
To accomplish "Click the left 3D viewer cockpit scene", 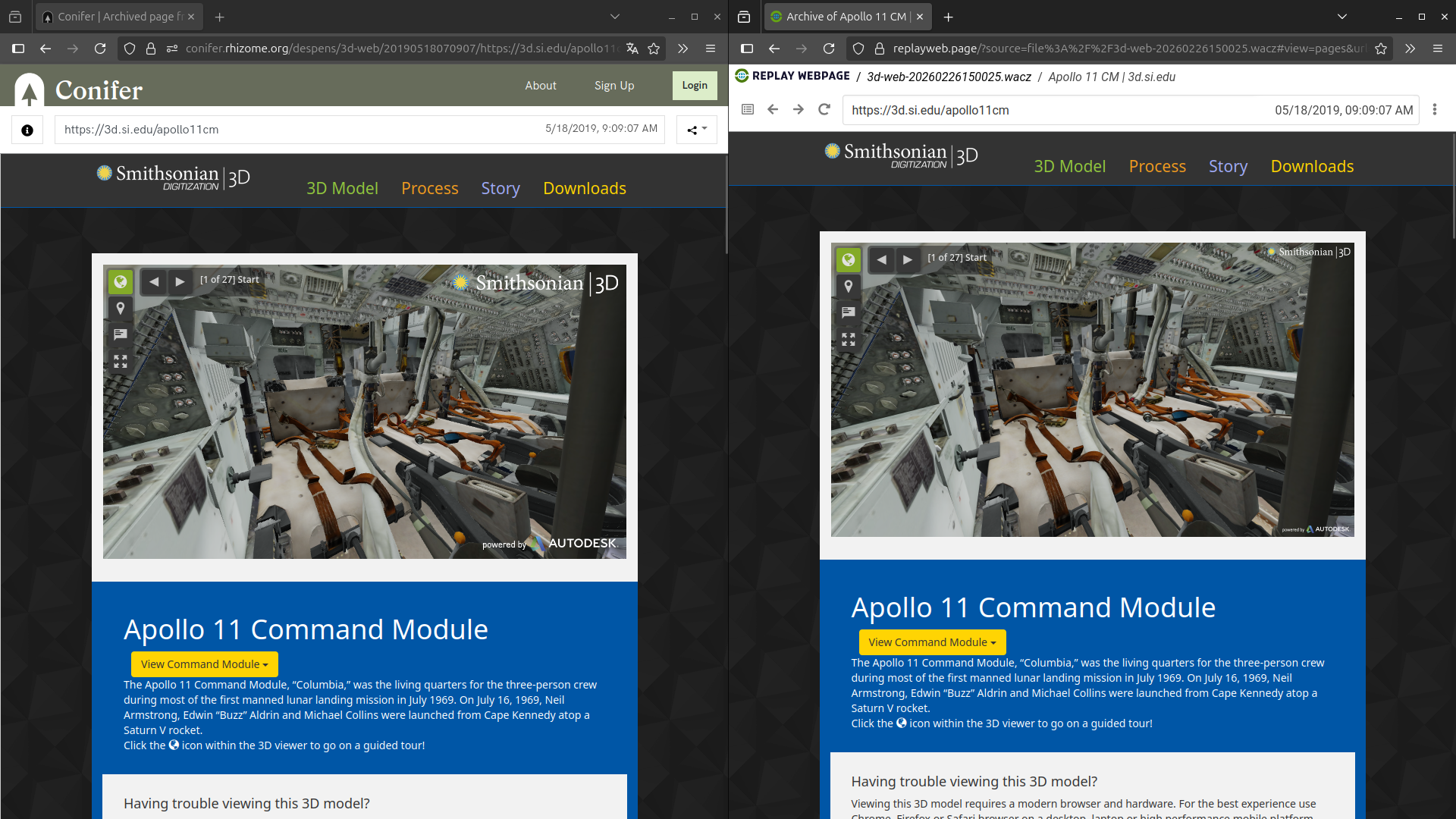I will tap(365, 412).
